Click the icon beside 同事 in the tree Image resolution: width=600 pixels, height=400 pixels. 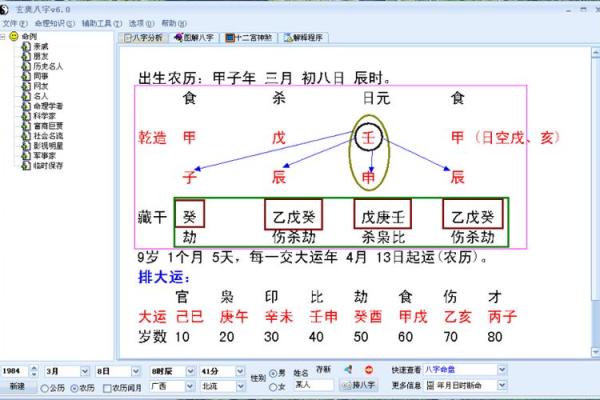click(26, 77)
